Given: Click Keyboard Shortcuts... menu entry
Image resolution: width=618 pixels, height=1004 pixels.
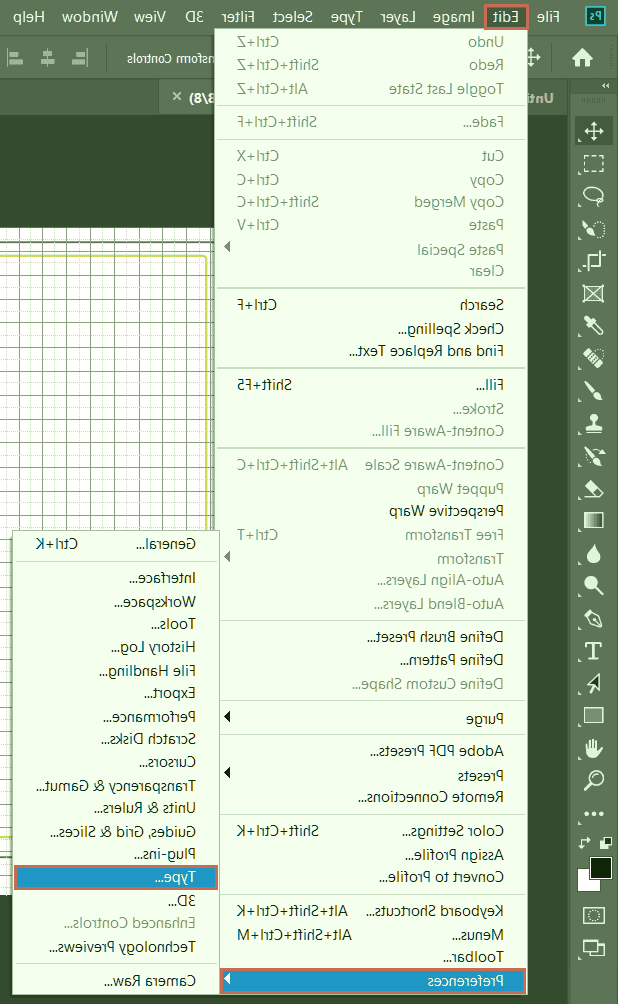Looking at the screenshot, I should [433, 911].
